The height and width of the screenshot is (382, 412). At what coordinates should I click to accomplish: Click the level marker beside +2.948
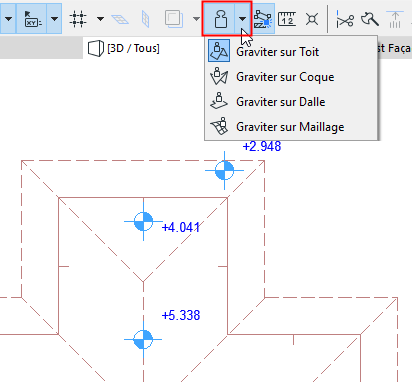pos(224,170)
